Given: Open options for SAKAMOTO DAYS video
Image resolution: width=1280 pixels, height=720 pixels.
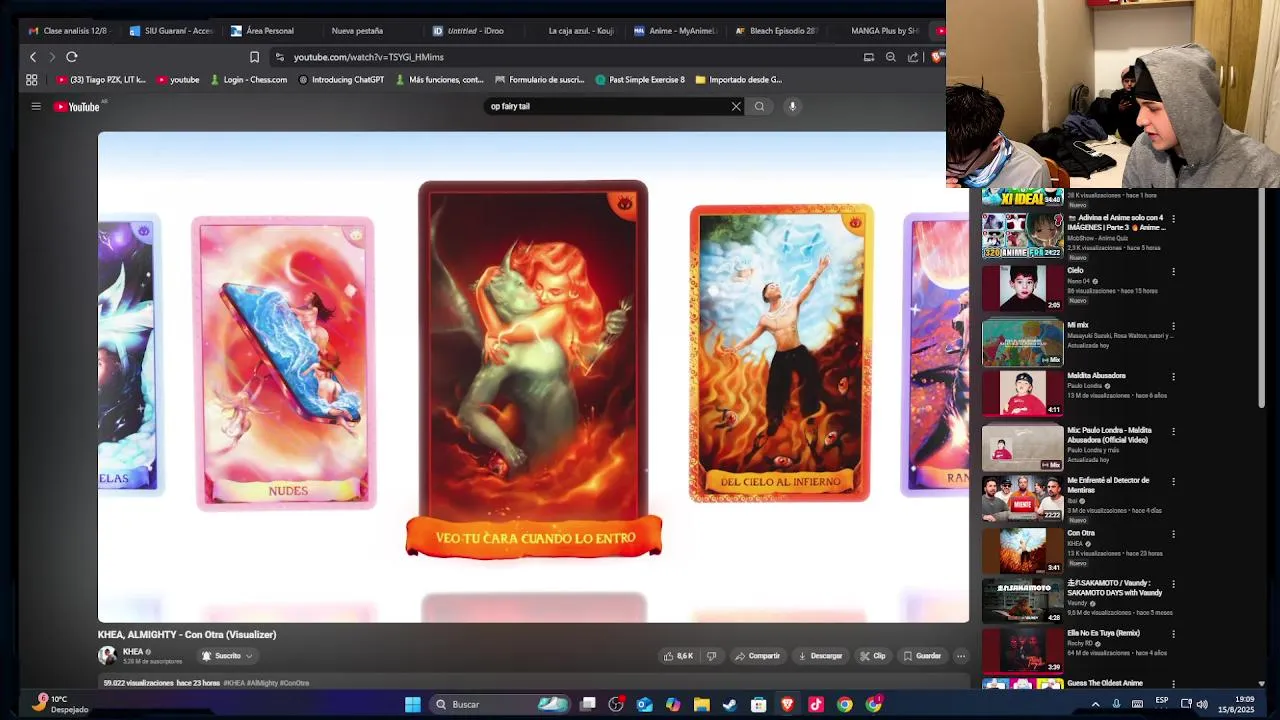Looking at the screenshot, I should click(1173, 584).
